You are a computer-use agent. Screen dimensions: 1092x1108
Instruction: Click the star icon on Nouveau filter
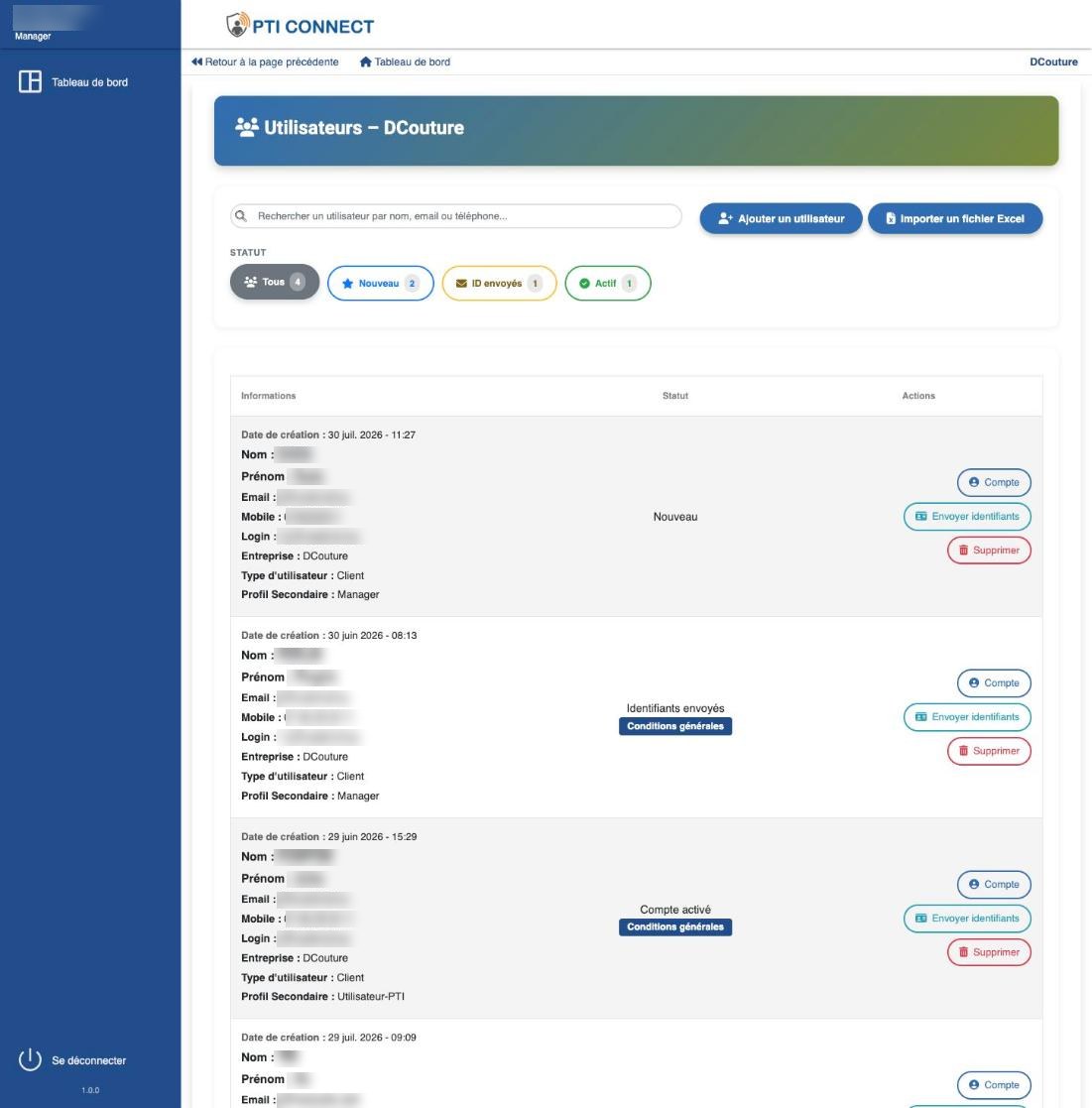pyautogui.click(x=347, y=284)
